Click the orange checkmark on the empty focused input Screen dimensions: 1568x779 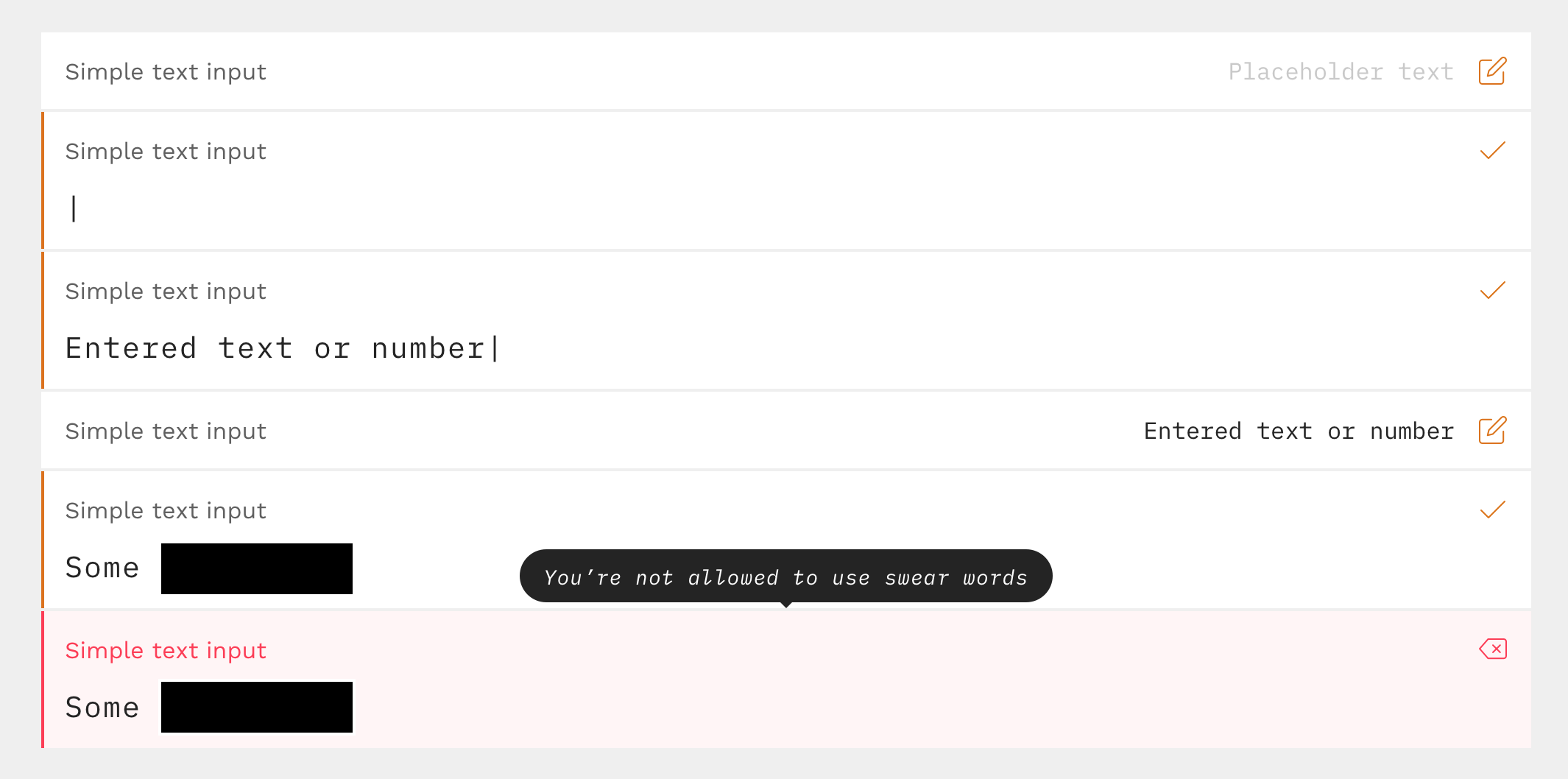pos(1491,150)
